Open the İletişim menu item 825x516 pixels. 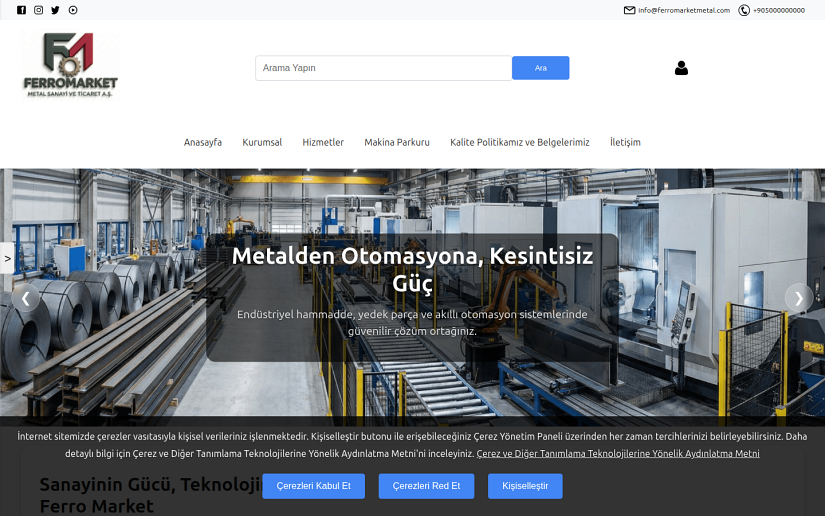pos(625,142)
